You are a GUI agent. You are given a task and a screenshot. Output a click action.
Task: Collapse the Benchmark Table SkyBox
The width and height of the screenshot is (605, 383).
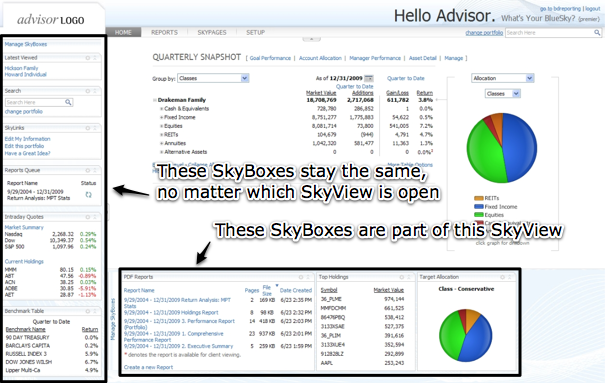click(x=95, y=311)
